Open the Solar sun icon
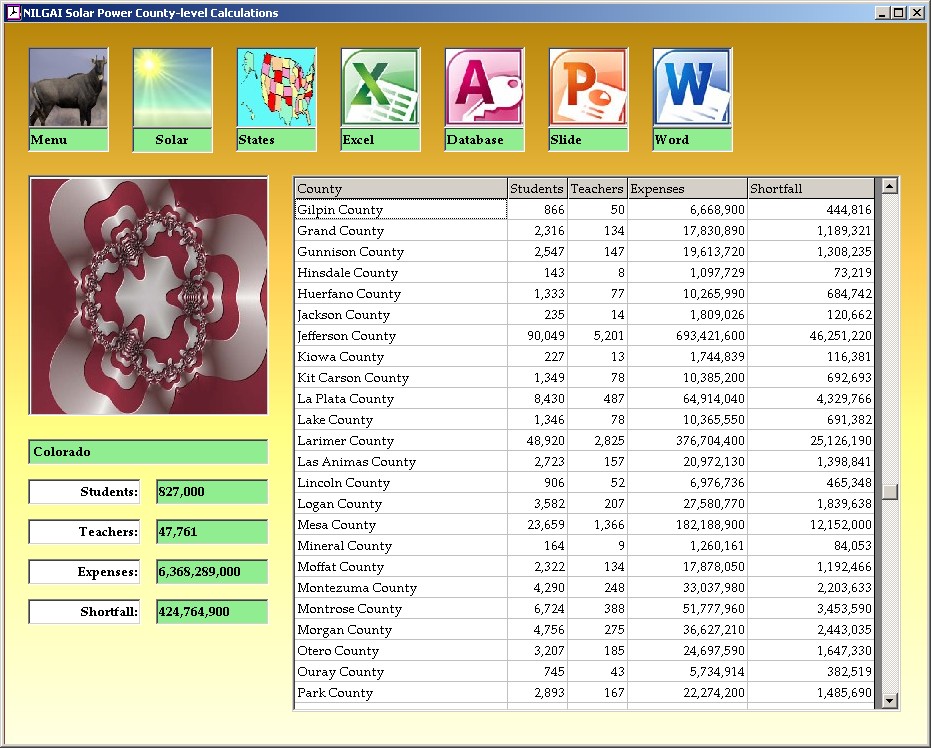Viewport: 931px width, 748px height. 172,88
